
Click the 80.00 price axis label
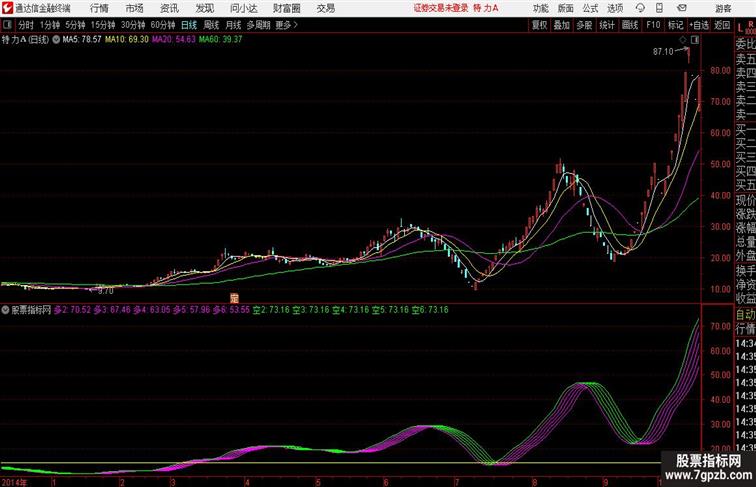coord(720,70)
